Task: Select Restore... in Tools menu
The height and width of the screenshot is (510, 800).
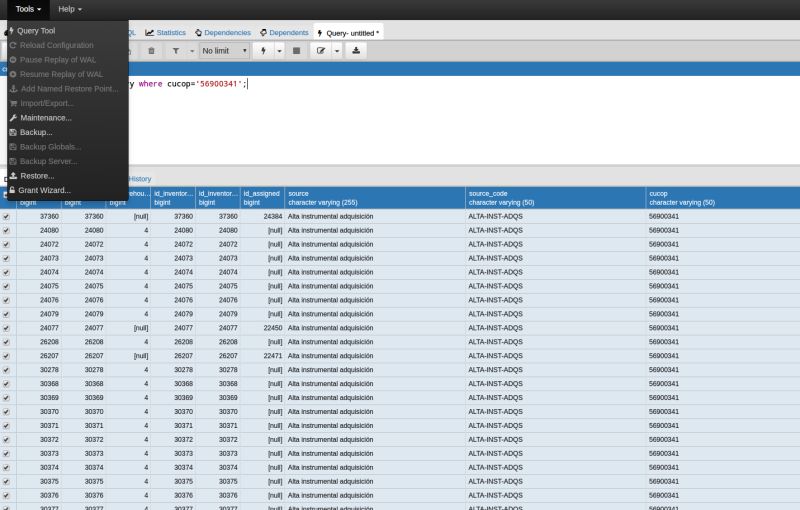Action: pyautogui.click(x=67, y=176)
